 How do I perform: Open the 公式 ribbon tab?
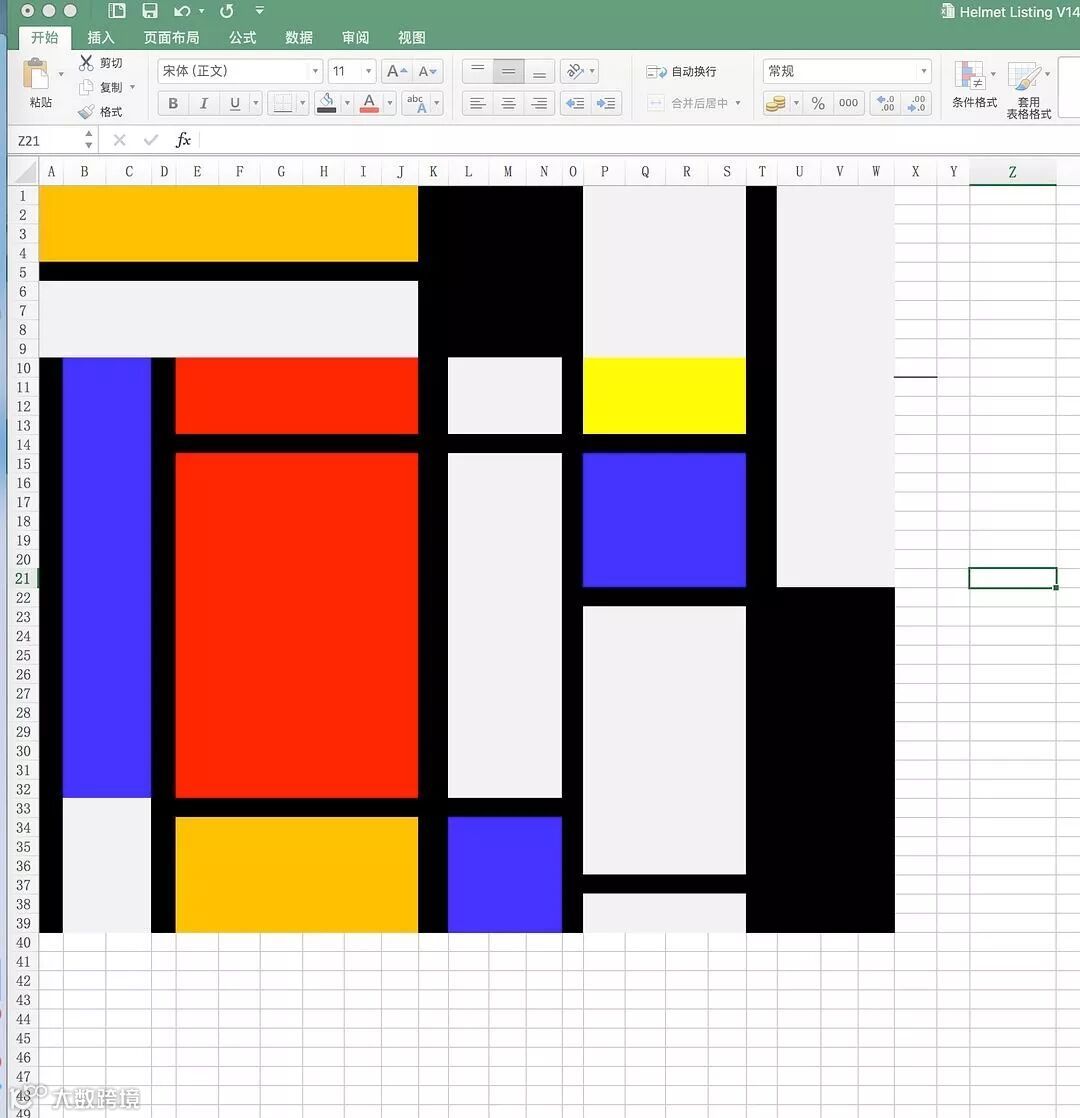click(242, 38)
